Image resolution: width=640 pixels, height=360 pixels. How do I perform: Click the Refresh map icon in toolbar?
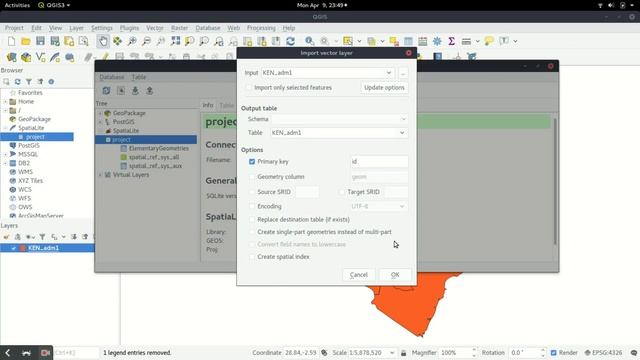(x=290, y=41)
